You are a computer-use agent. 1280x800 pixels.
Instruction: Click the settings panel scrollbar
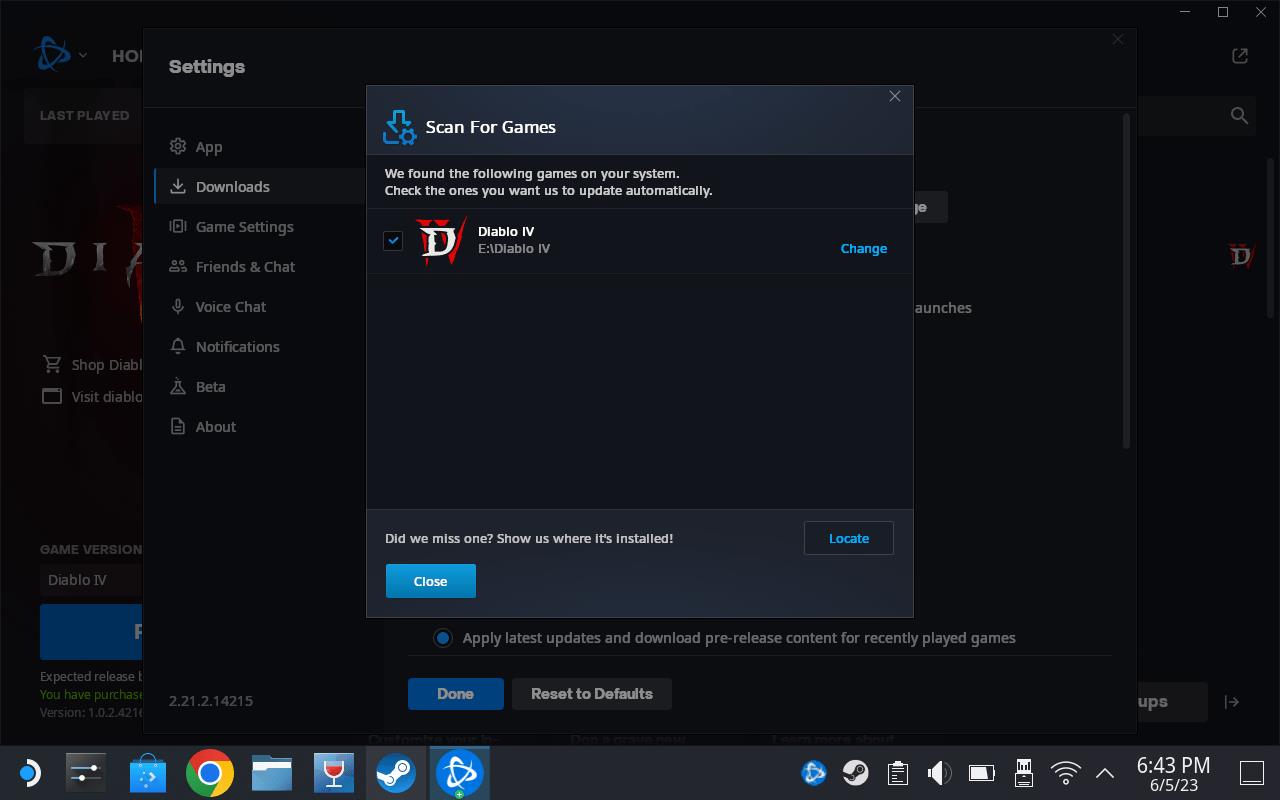pyautogui.click(x=1126, y=280)
